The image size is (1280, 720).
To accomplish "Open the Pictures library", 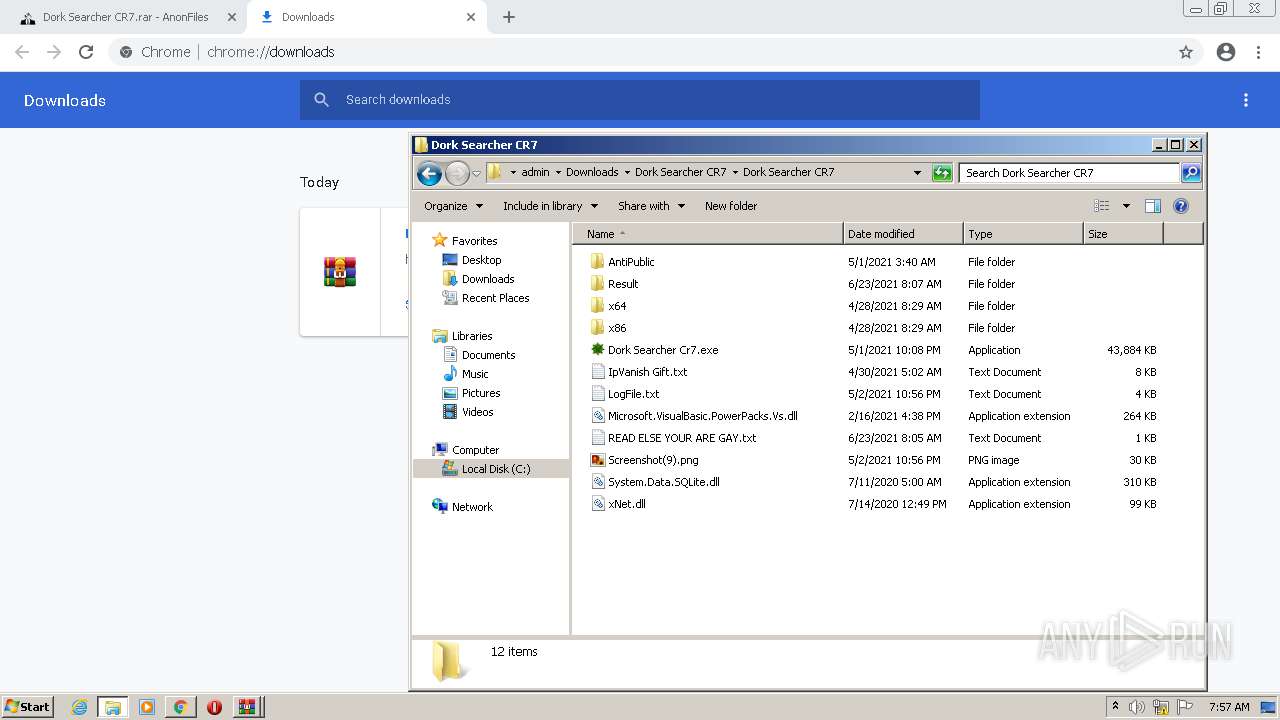I will click(x=481, y=393).
